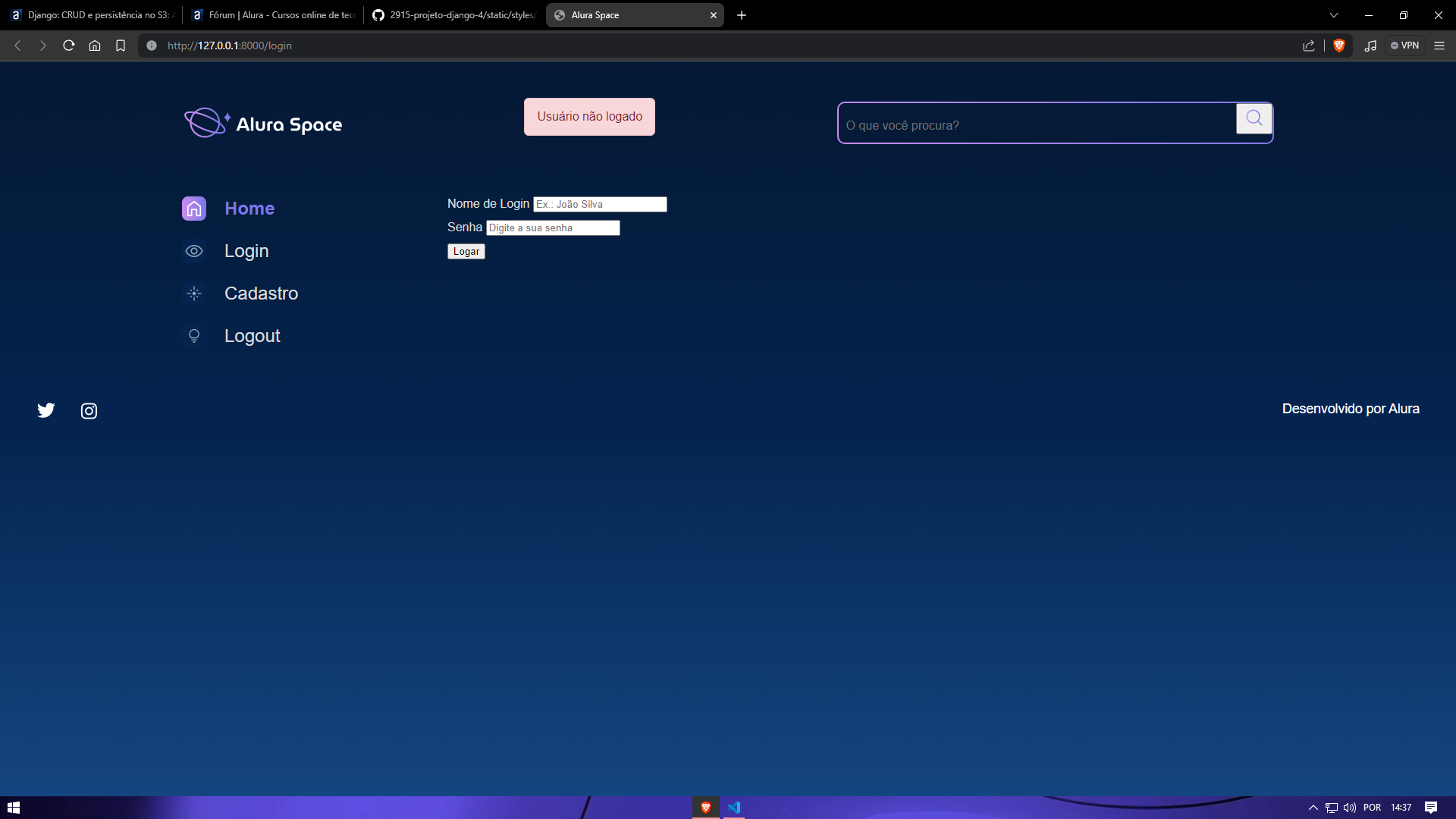Bookmark the page with bookmark icon
Viewport: 1456px width, 819px height.
click(121, 45)
